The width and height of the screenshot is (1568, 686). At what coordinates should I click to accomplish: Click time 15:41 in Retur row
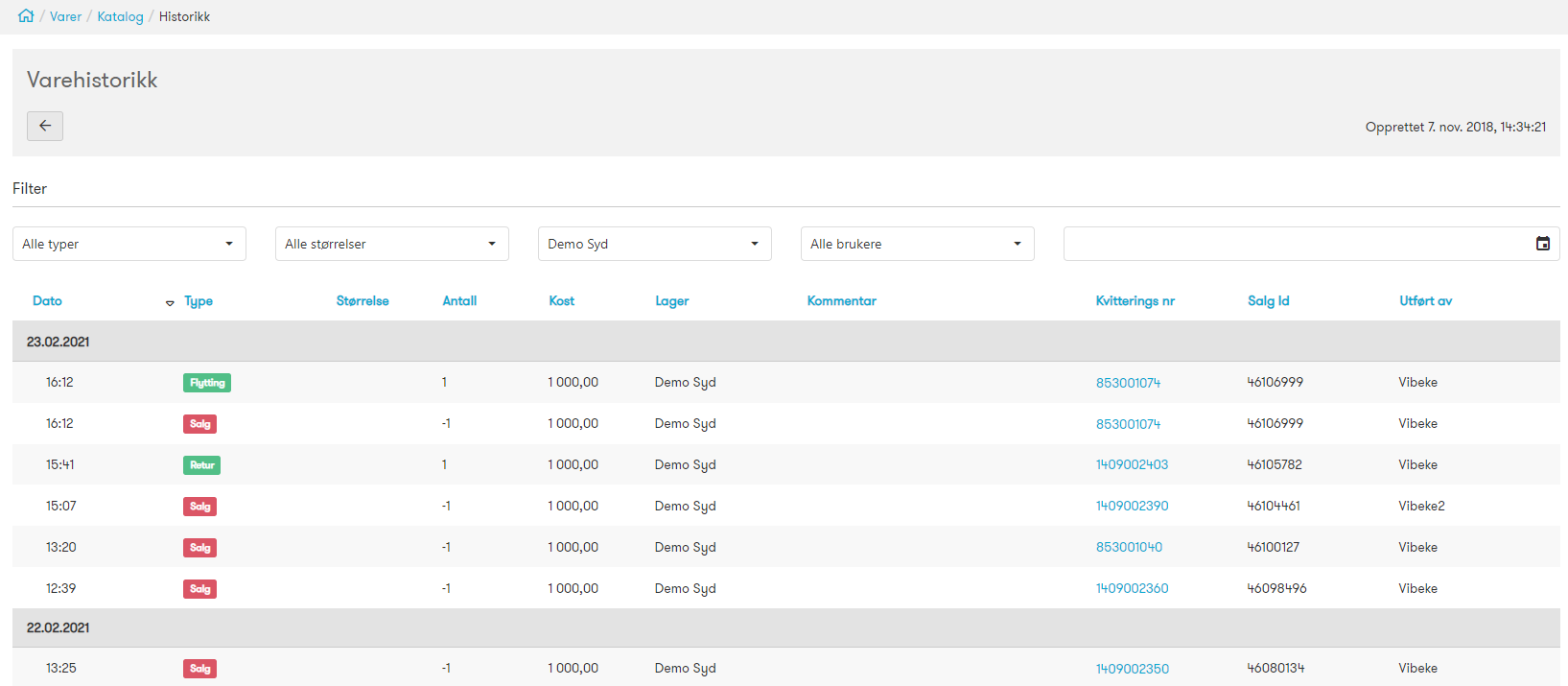click(x=60, y=464)
